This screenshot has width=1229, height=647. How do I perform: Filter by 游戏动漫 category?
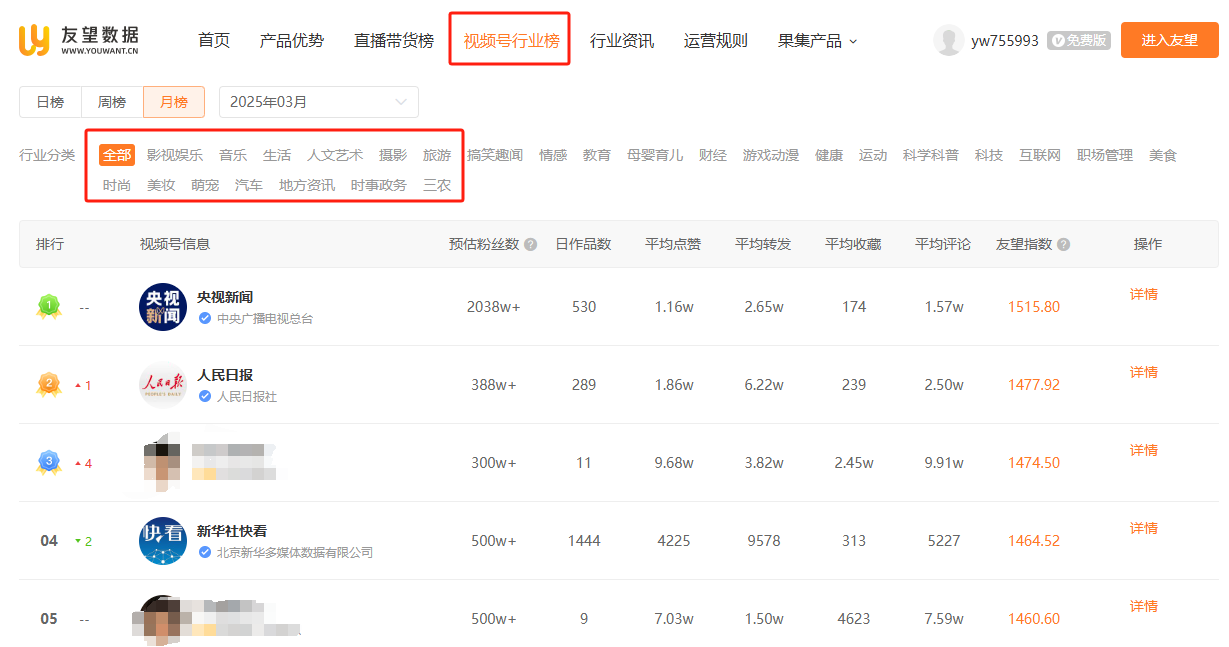point(771,155)
